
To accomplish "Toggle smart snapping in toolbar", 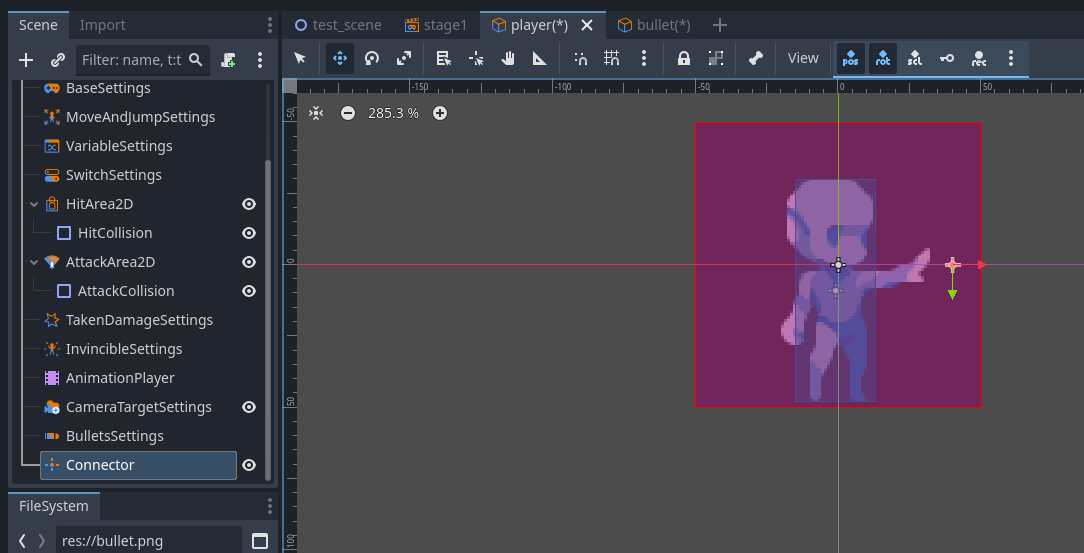I will pos(581,58).
